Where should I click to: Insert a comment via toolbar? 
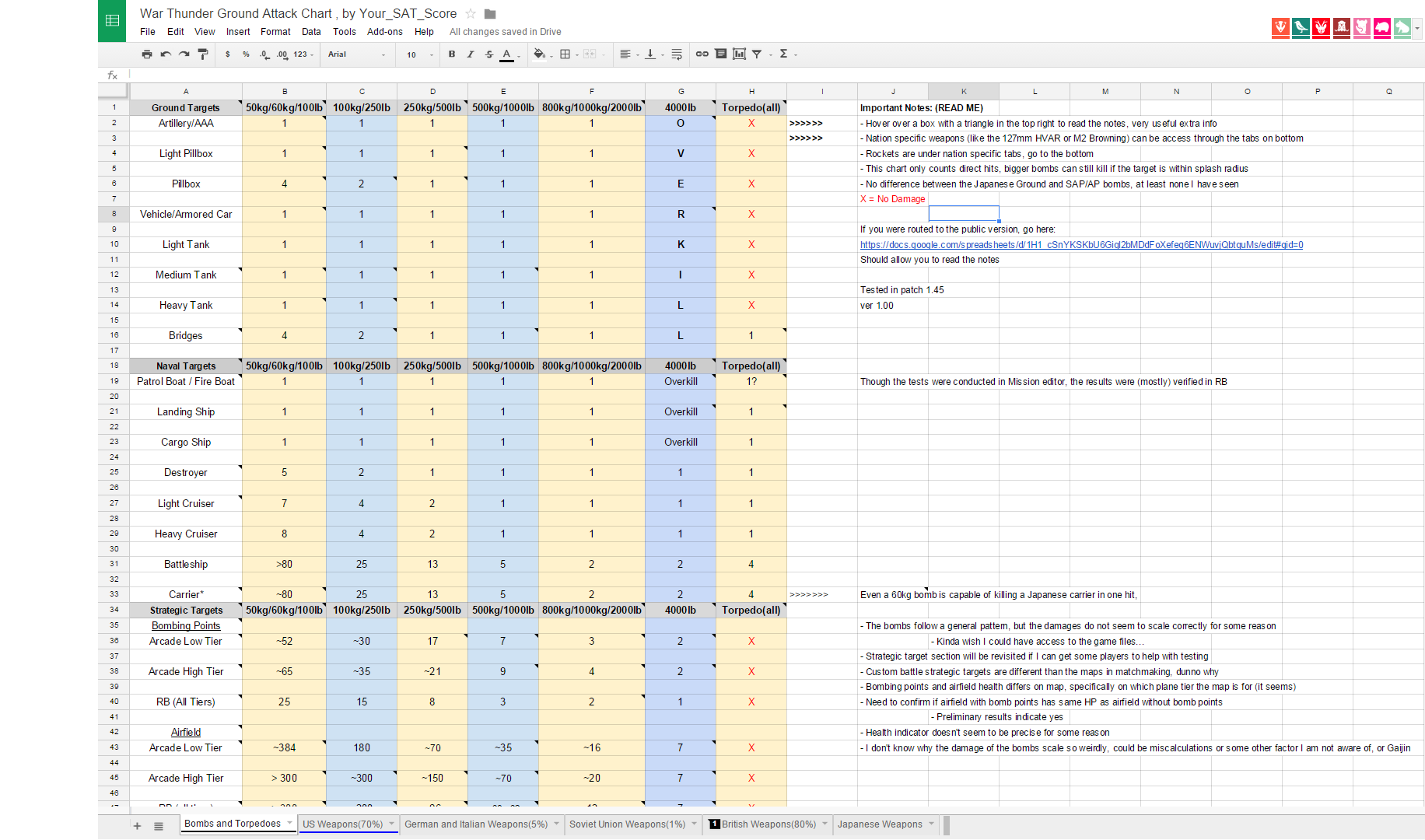[x=721, y=54]
